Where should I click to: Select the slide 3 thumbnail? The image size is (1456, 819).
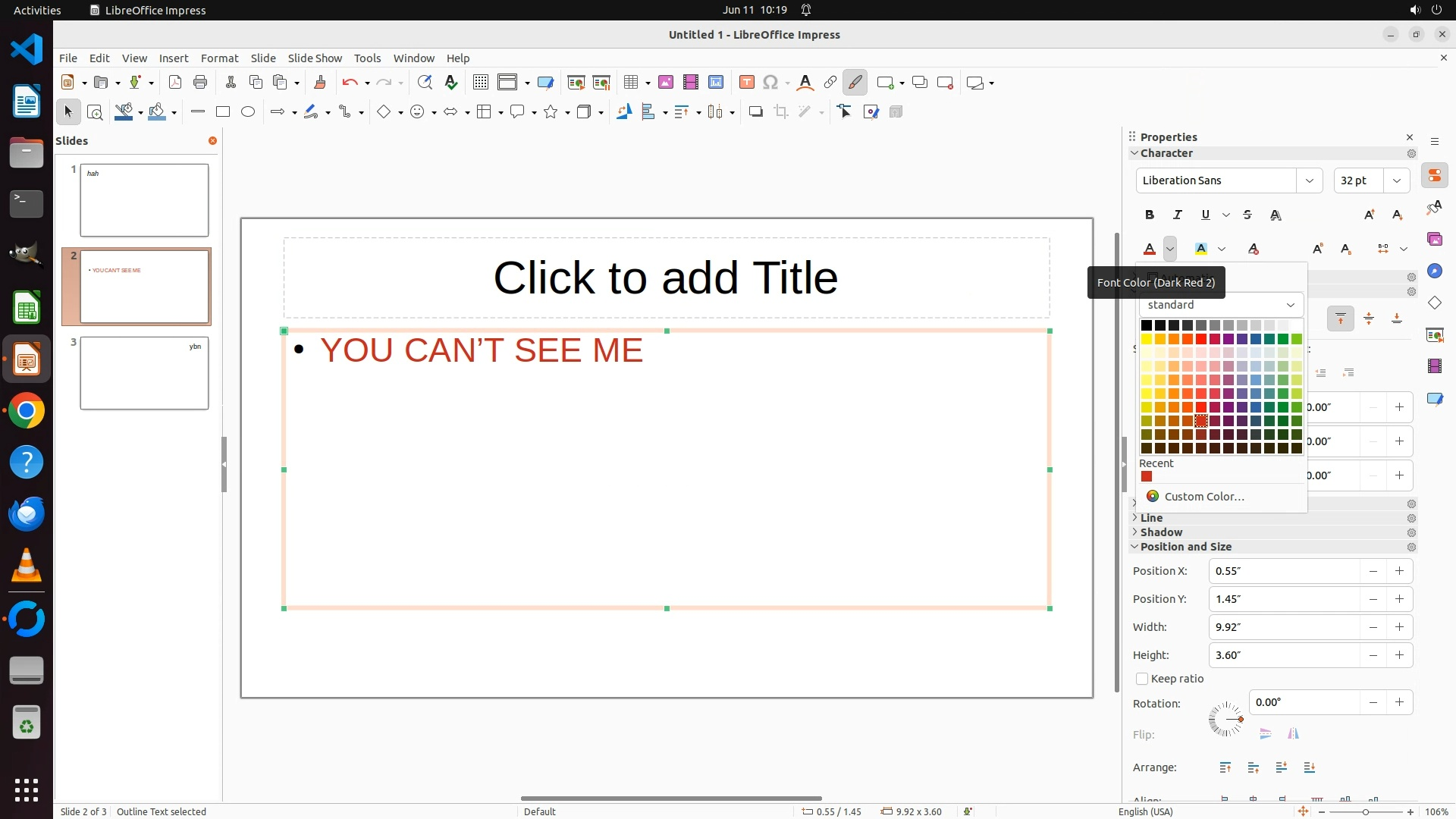[x=144, y=374]
